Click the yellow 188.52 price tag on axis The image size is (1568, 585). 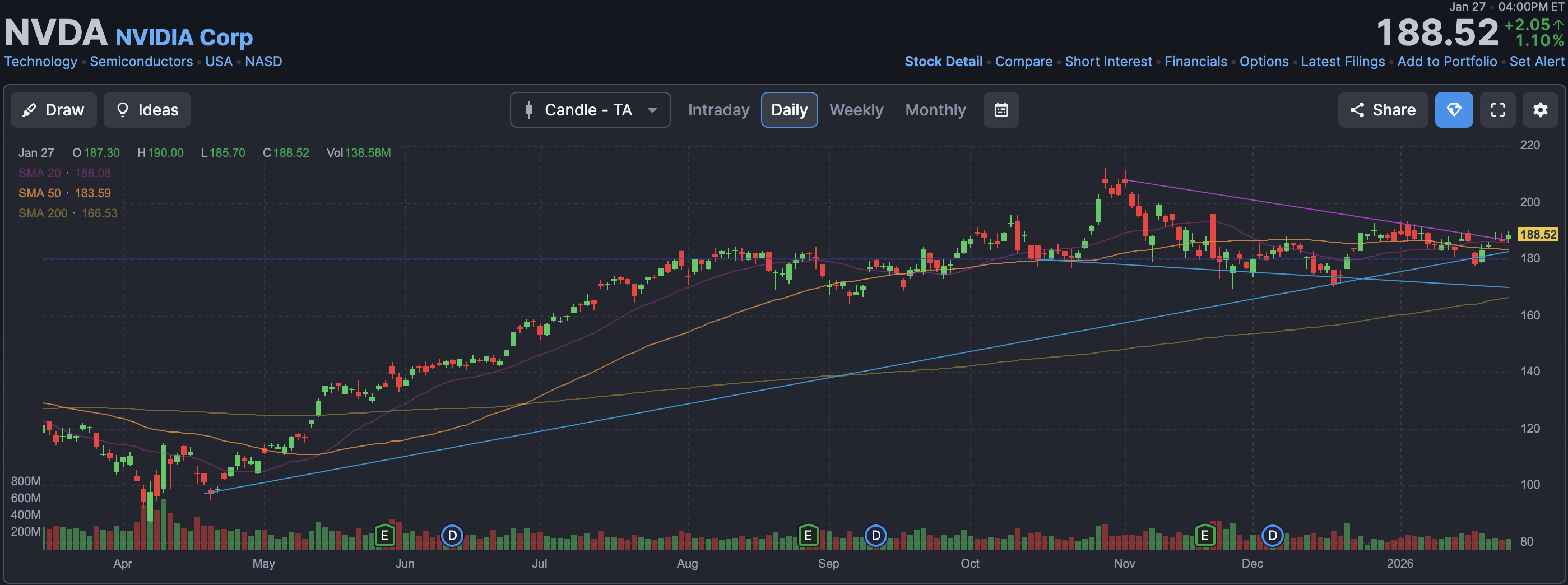(1538, 234)
